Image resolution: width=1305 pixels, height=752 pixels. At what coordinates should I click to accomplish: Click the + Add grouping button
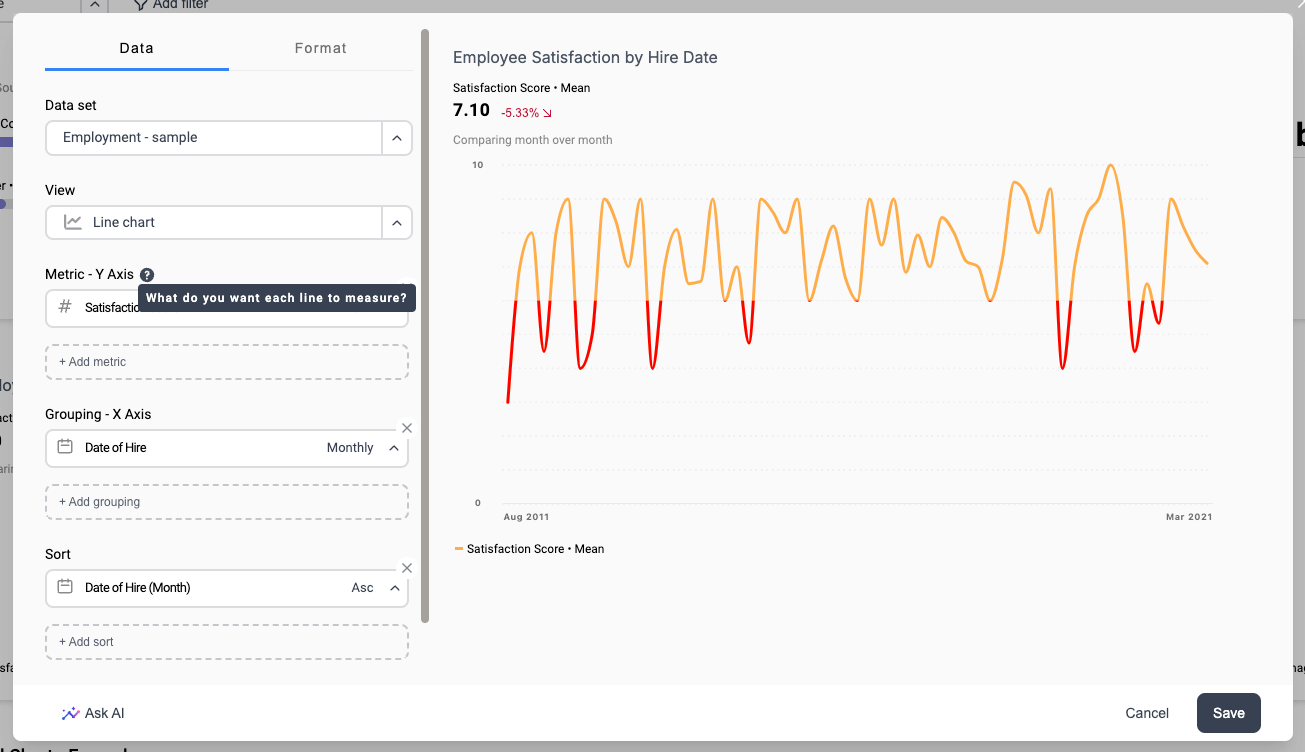(x=227, y=502)
